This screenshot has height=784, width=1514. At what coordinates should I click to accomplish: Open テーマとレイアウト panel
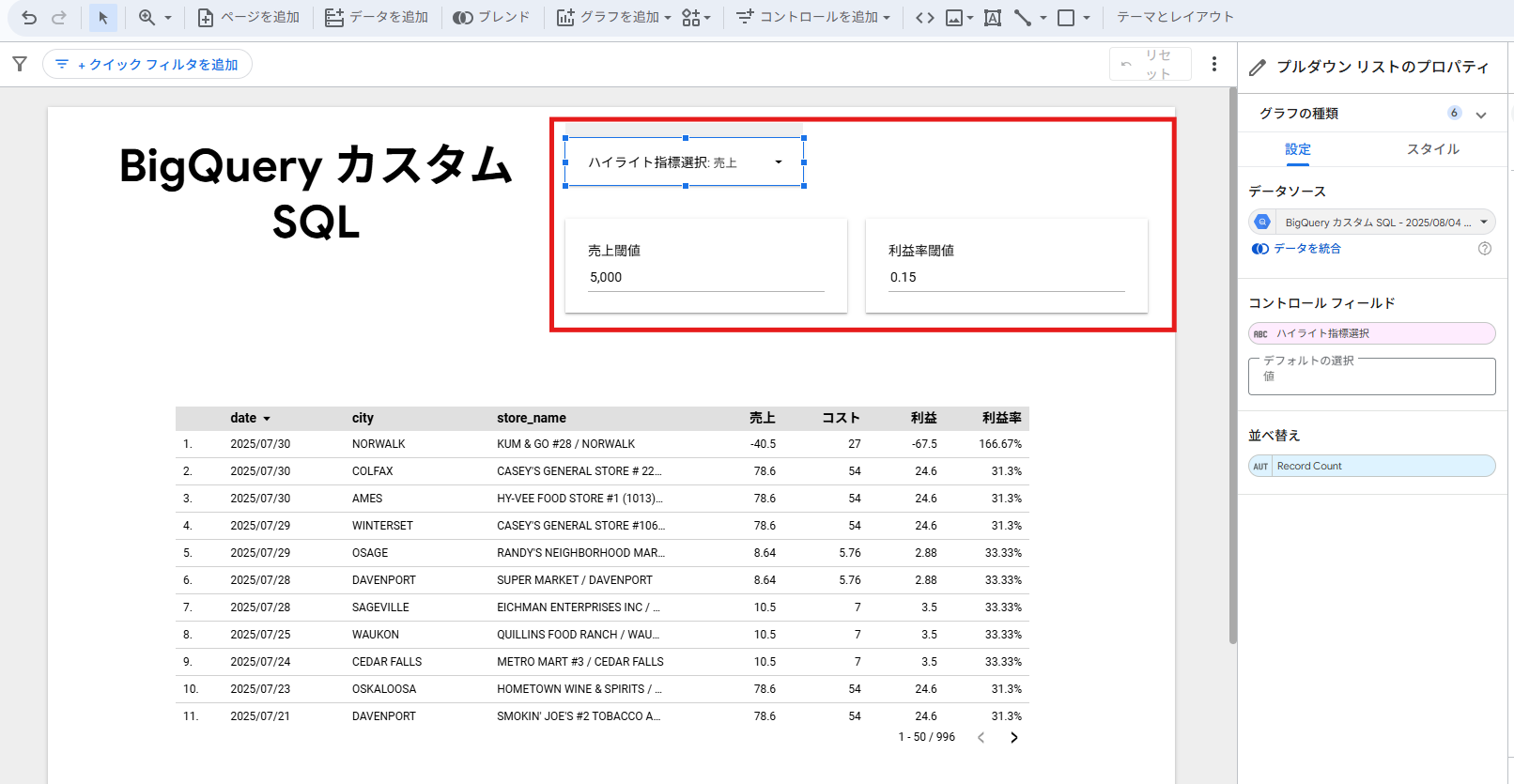click(x=1175, y=17)
